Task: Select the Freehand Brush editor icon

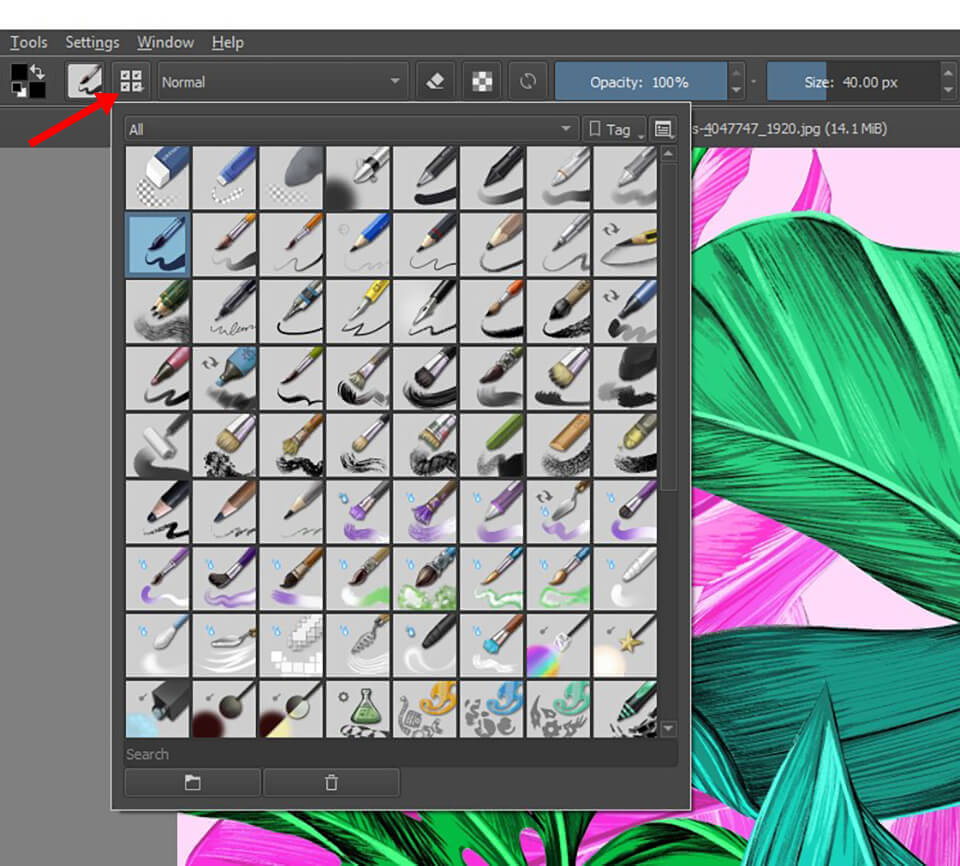Action: (x=85, y=80)
